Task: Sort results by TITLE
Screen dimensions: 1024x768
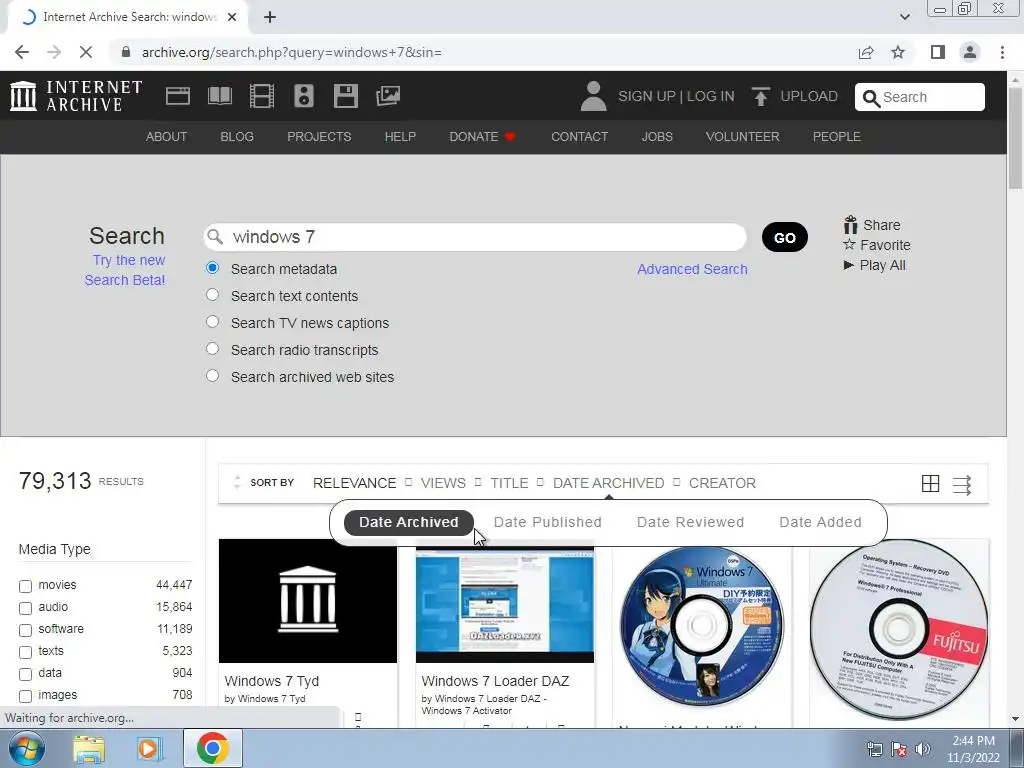Action: click(x=509, y=483)
